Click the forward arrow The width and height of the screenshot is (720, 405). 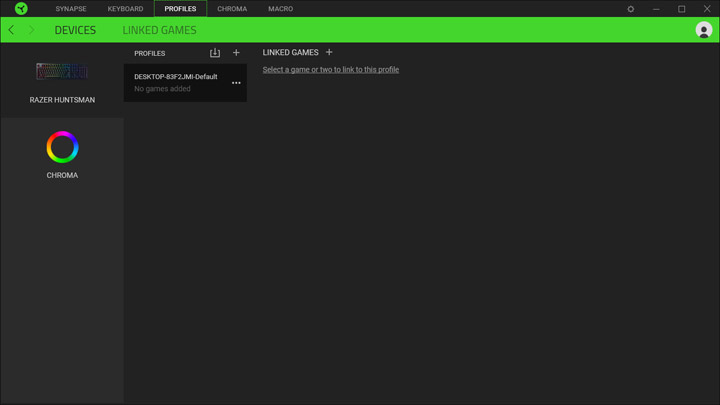(x=31, y=30)
